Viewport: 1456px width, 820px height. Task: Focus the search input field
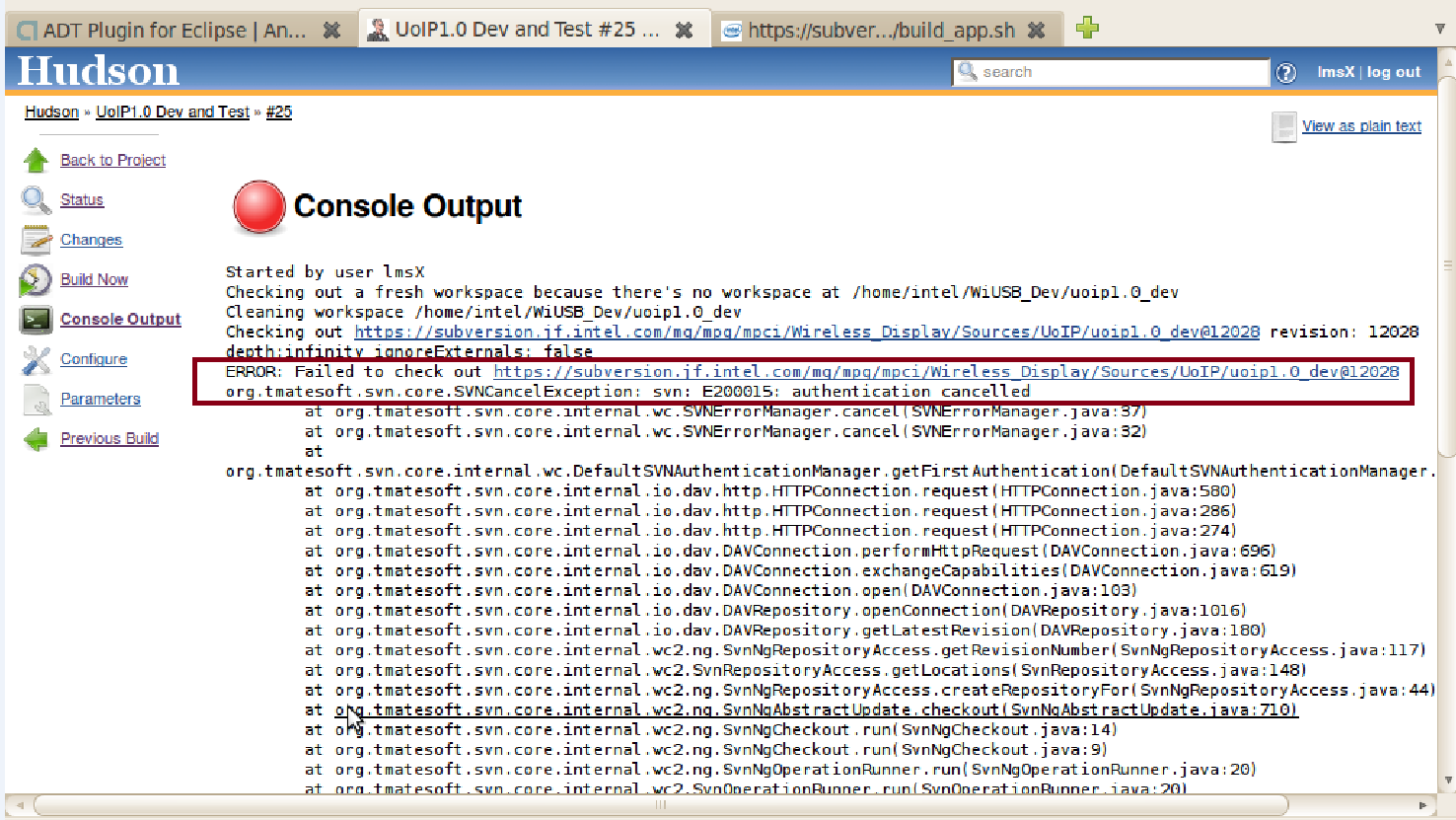coord(1110,72)
